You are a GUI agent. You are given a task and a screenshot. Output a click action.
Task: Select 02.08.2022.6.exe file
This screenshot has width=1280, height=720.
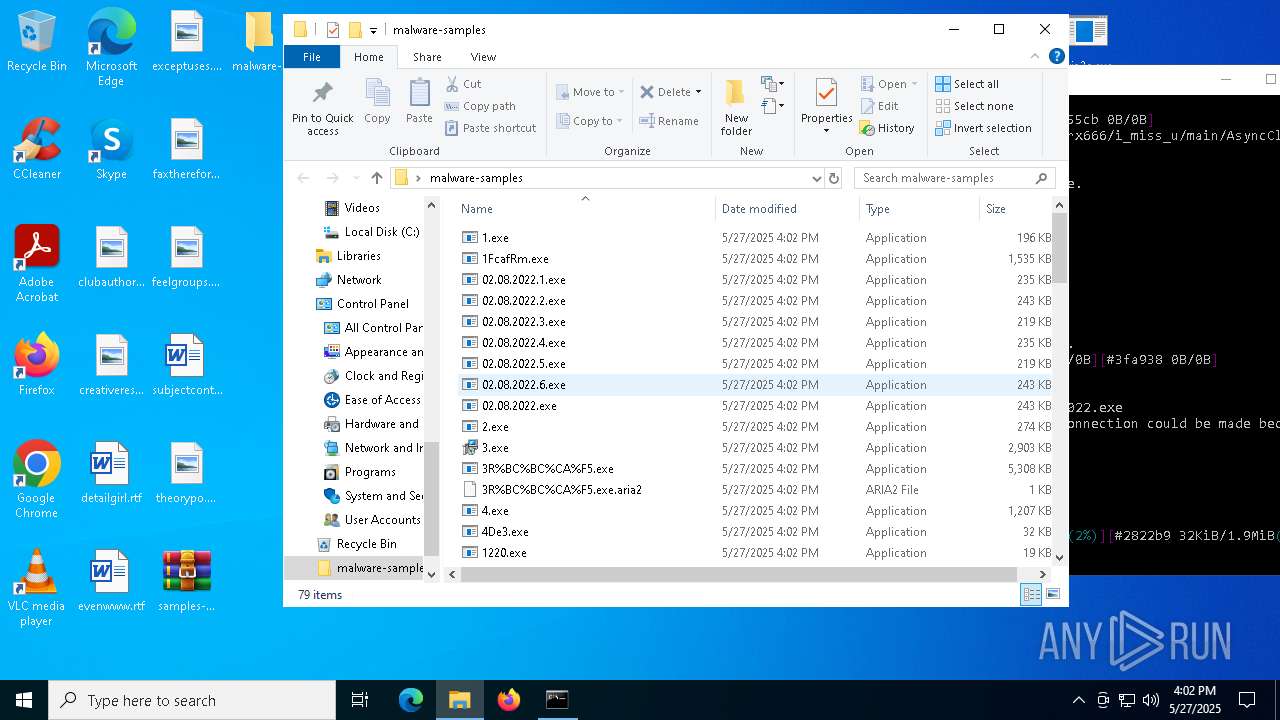pos(756,385)
